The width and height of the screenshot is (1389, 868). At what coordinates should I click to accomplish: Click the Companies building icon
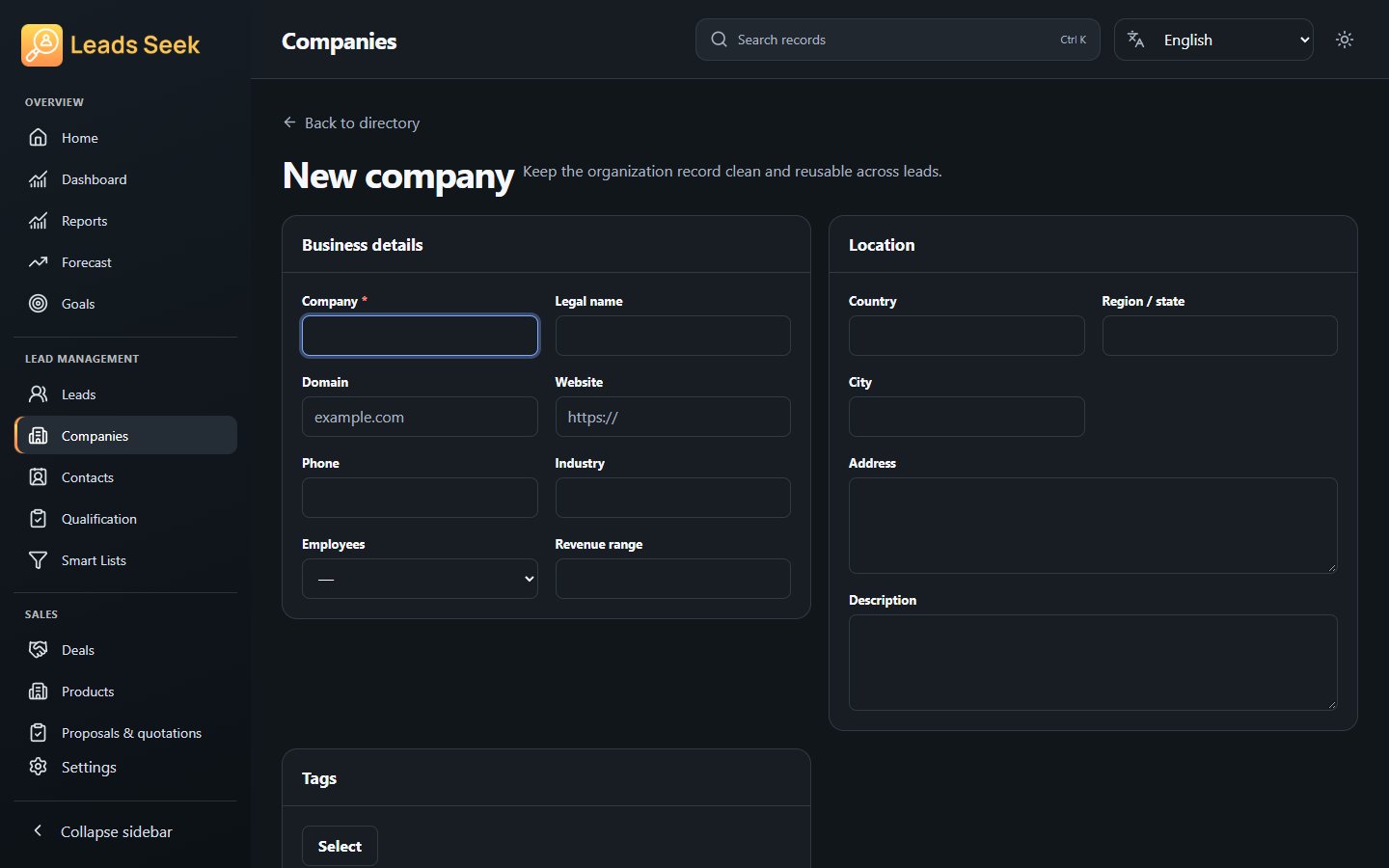[38, 436]
